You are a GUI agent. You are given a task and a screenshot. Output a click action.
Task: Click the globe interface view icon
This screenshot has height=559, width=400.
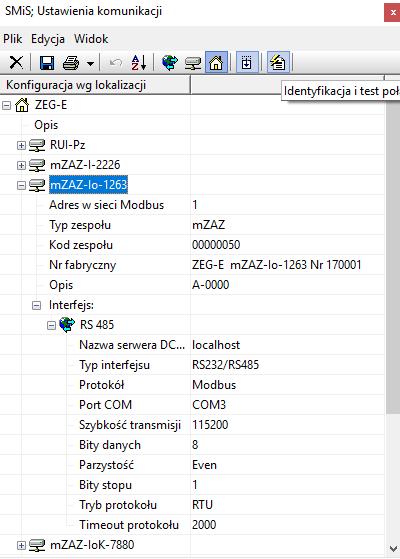tap(170, 63)
